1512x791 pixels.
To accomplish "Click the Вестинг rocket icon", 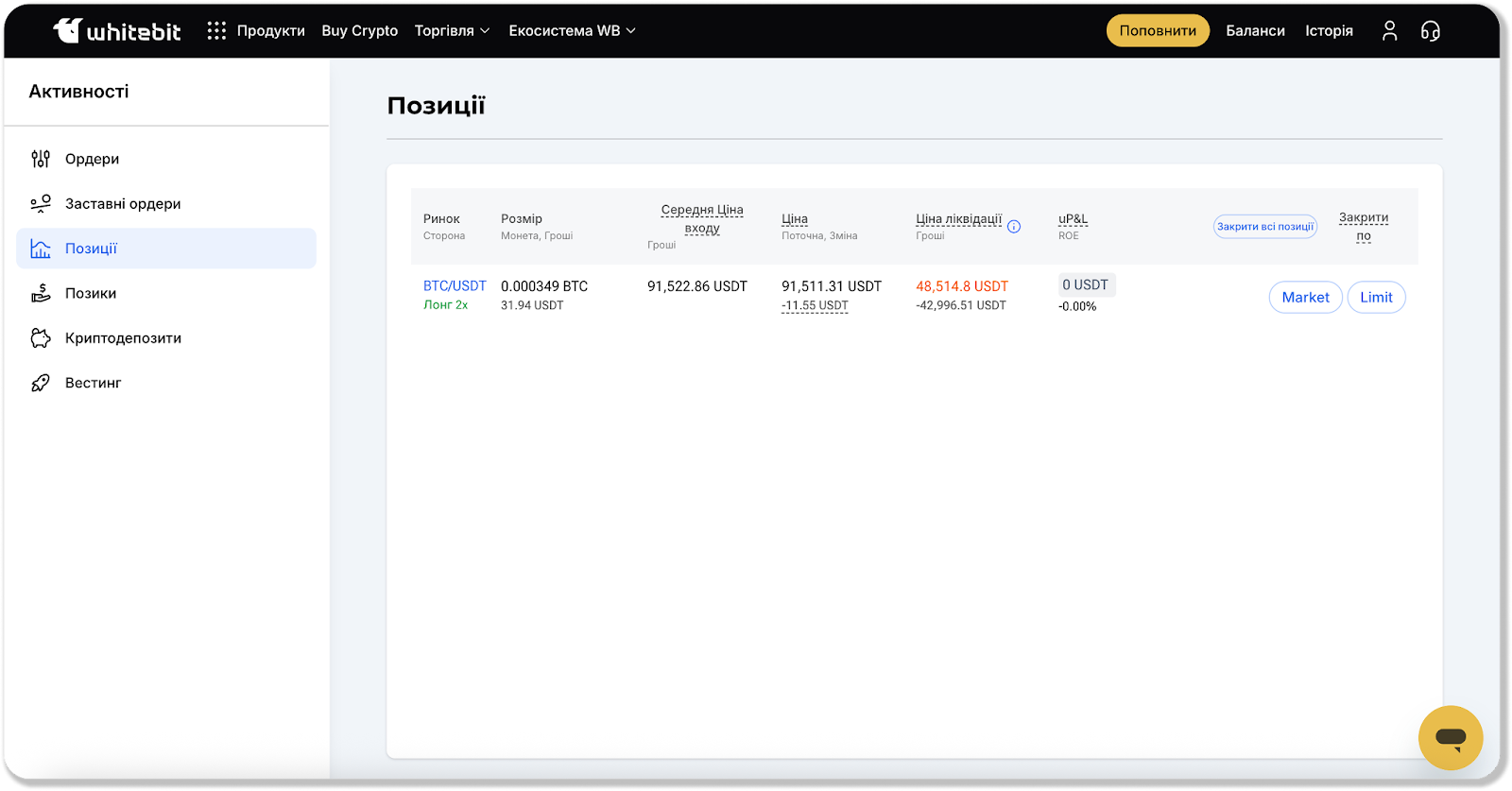I will tap(41, 383).
